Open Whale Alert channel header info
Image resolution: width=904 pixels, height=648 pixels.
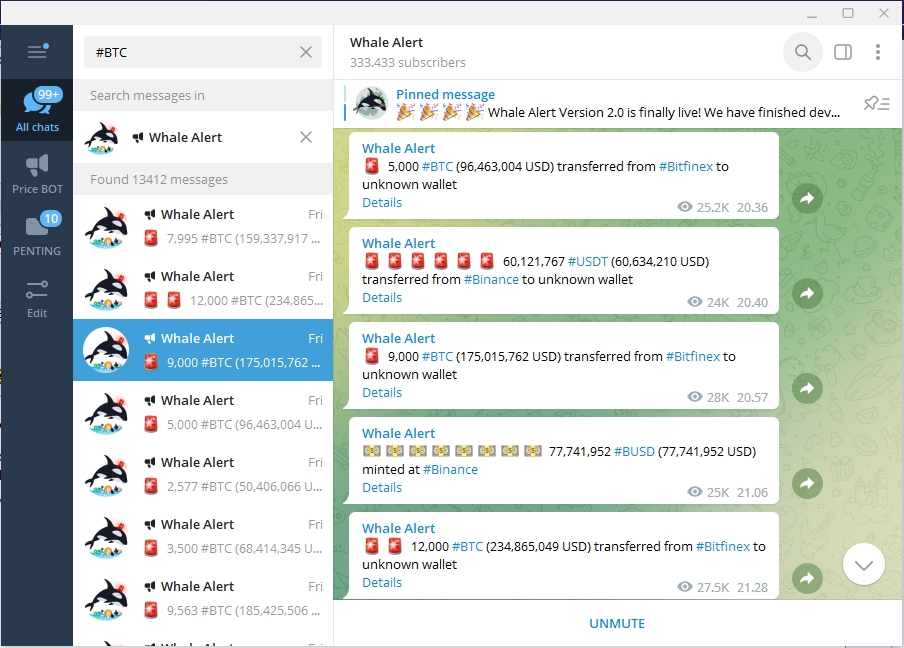click(408, 52)
